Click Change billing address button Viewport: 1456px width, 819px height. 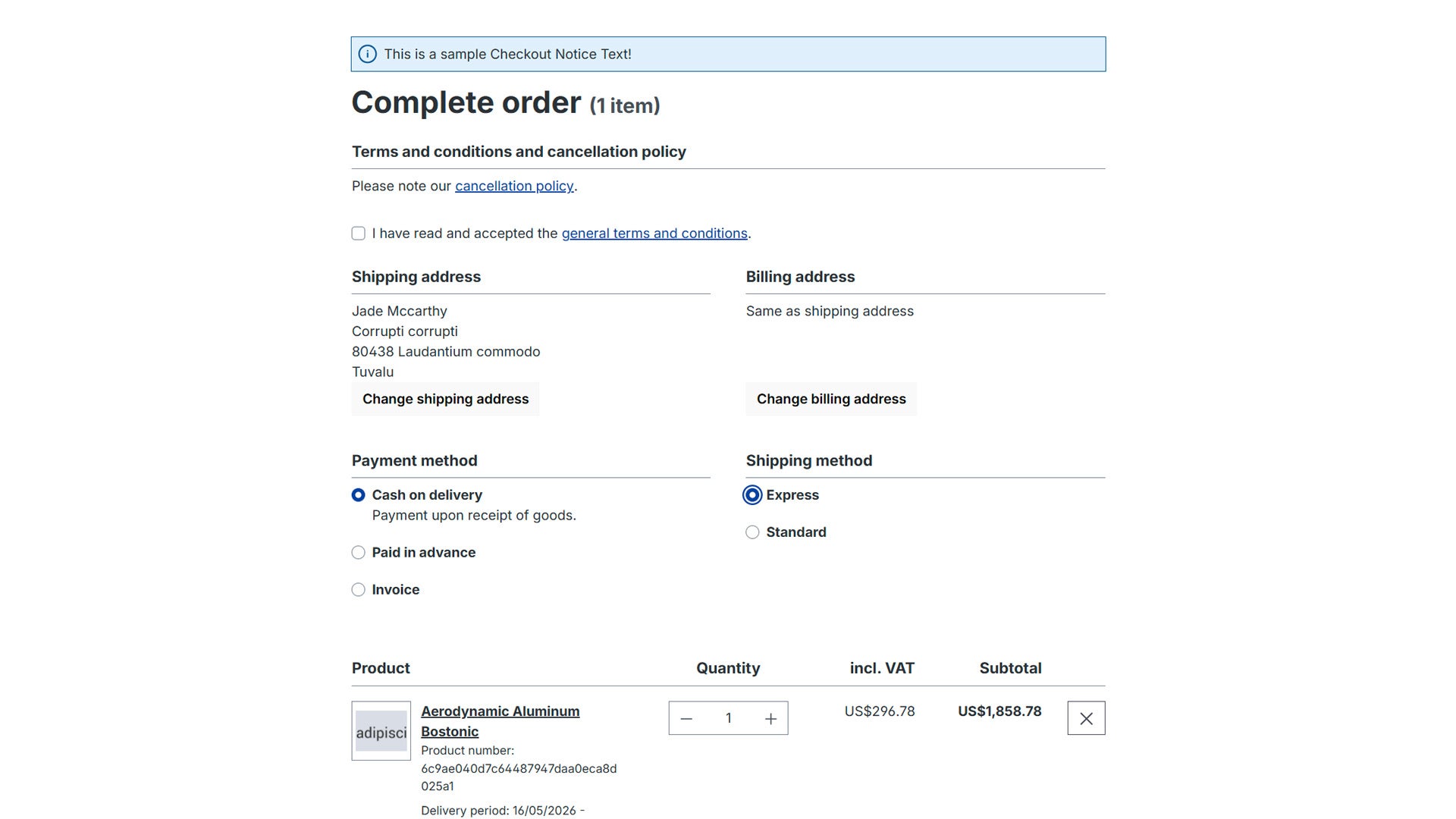click(x=831, y=399)
